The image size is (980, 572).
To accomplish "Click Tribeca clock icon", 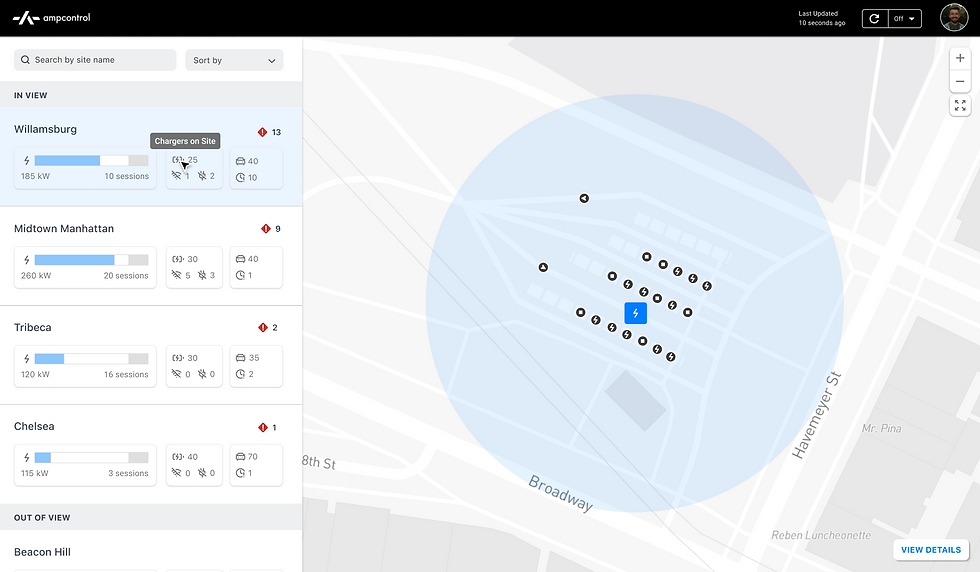I will pyautogui.click(x=241, y=374).
